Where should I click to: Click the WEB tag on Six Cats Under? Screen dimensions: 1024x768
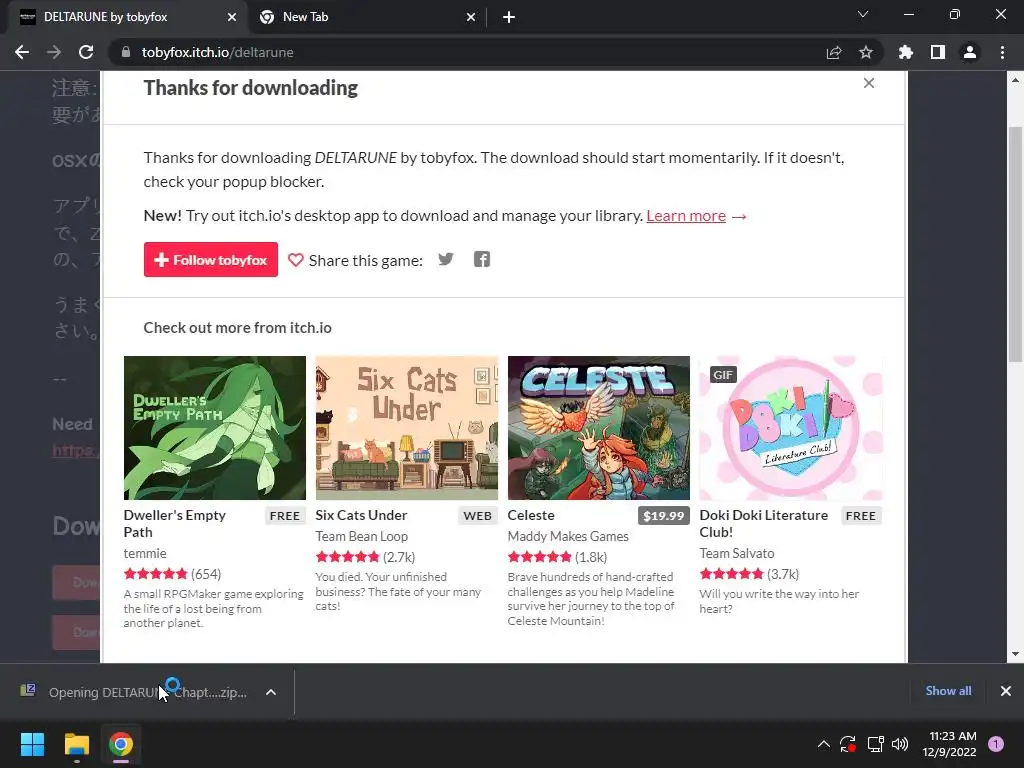point(477,516)
